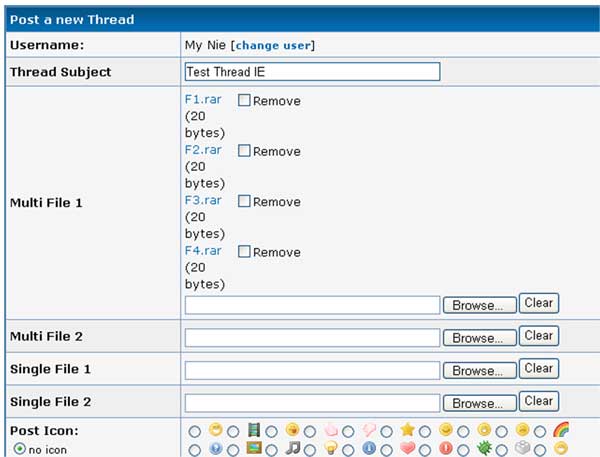The image size is (600, 457).
Task: Pick the rainbow post icon
Action: coord(541,431)
